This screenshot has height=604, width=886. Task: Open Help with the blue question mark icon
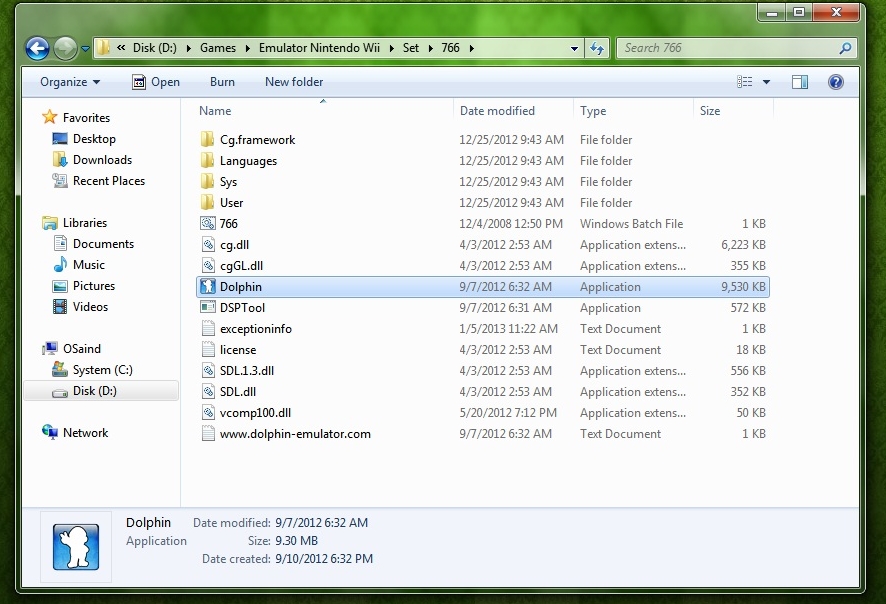836,82
